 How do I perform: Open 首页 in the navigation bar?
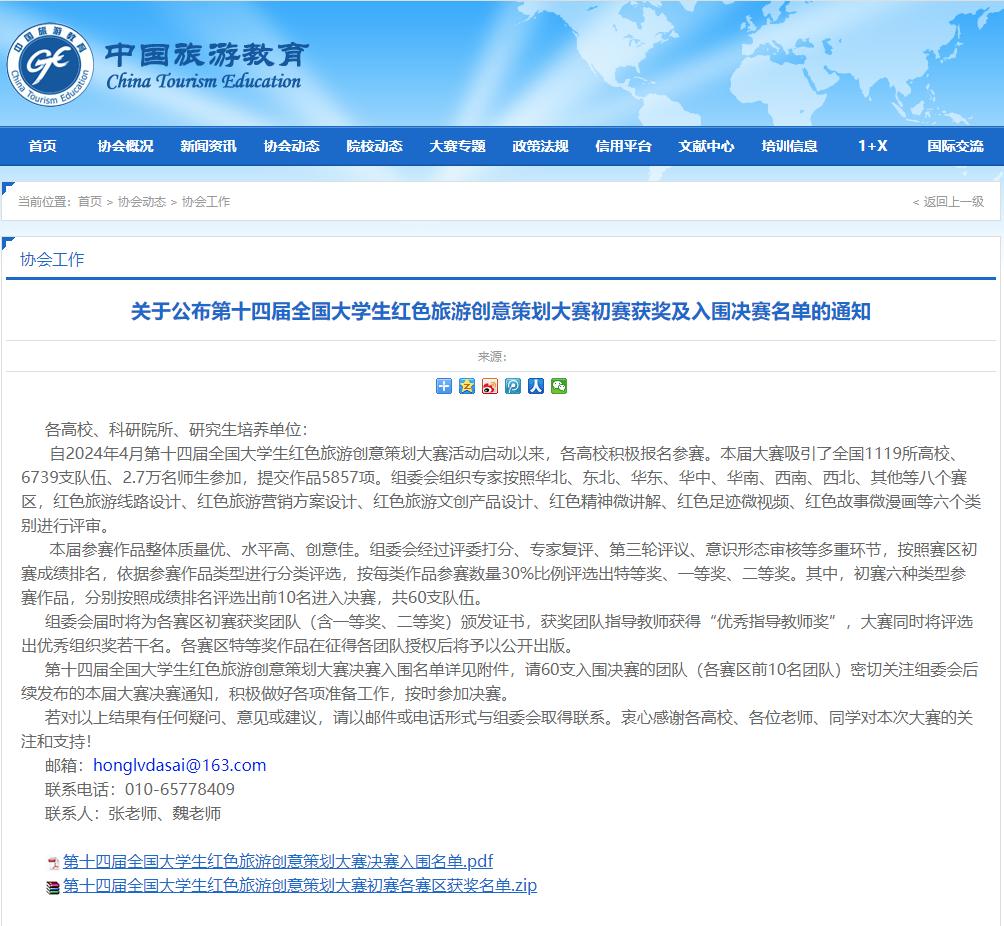point(43,146)
